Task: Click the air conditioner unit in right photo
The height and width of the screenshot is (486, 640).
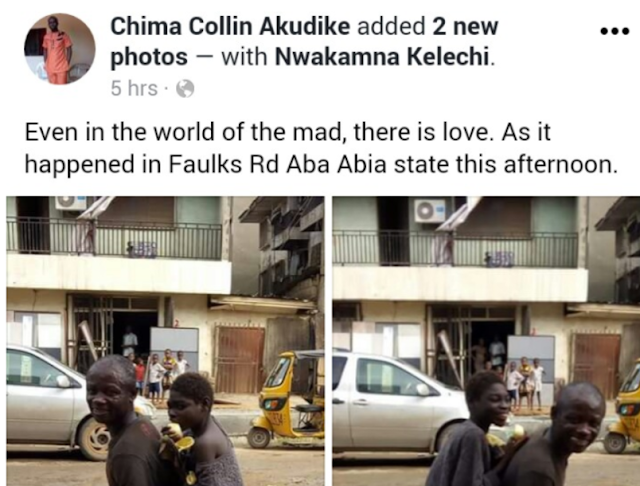Action: (430, 211)
